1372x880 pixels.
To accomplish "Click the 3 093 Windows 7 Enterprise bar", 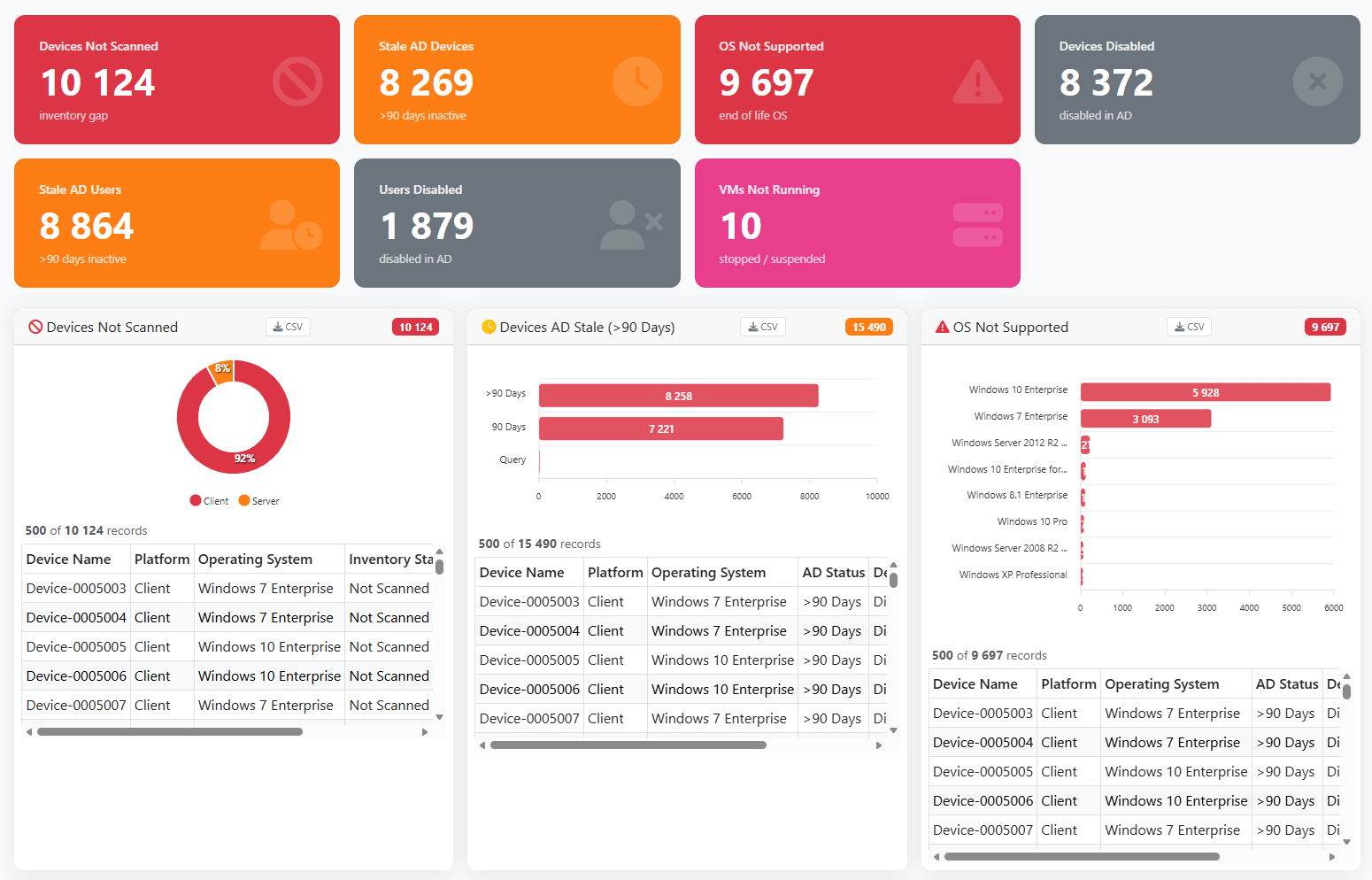I will (x=1145, y=419).
